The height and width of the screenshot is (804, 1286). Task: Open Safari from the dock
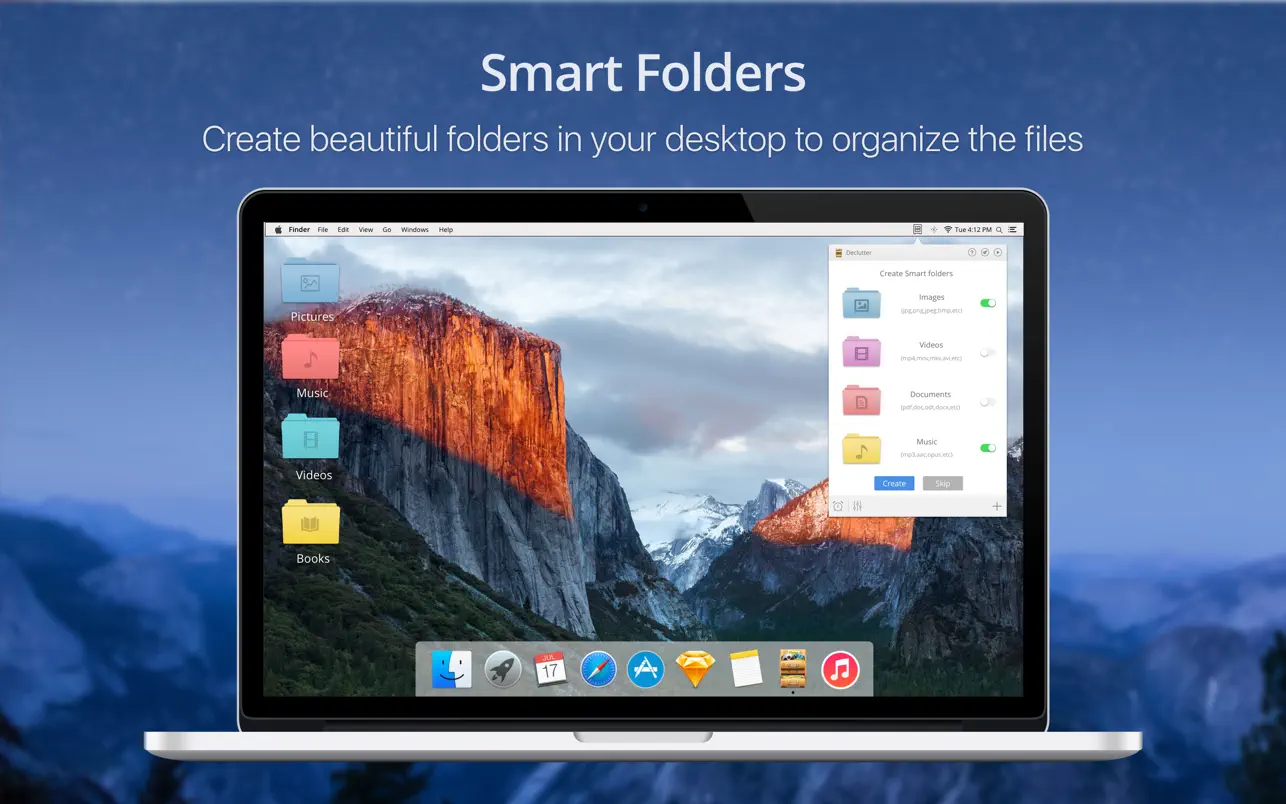(x=598, y=669)
